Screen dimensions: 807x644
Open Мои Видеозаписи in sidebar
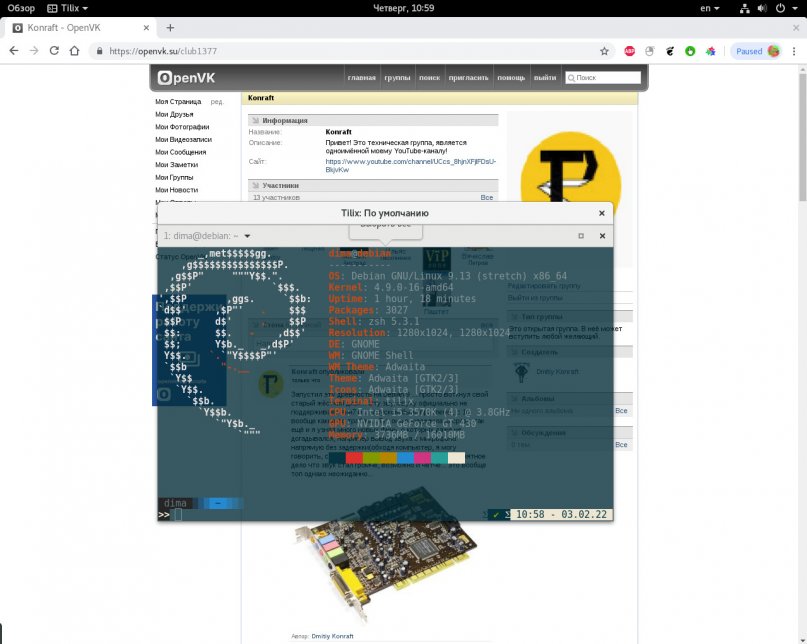coord(183,140)
